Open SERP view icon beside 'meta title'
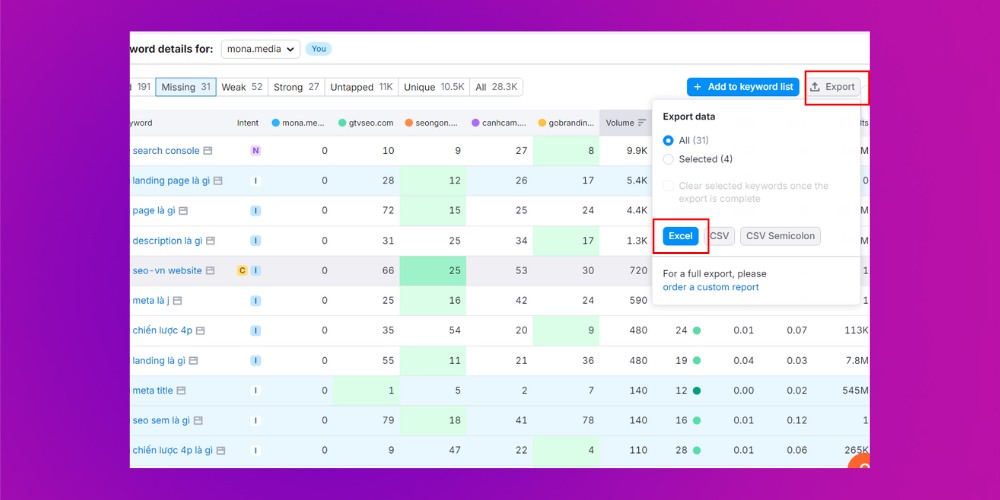This screenshot has height=500, width=1000. tap(181, 390)
